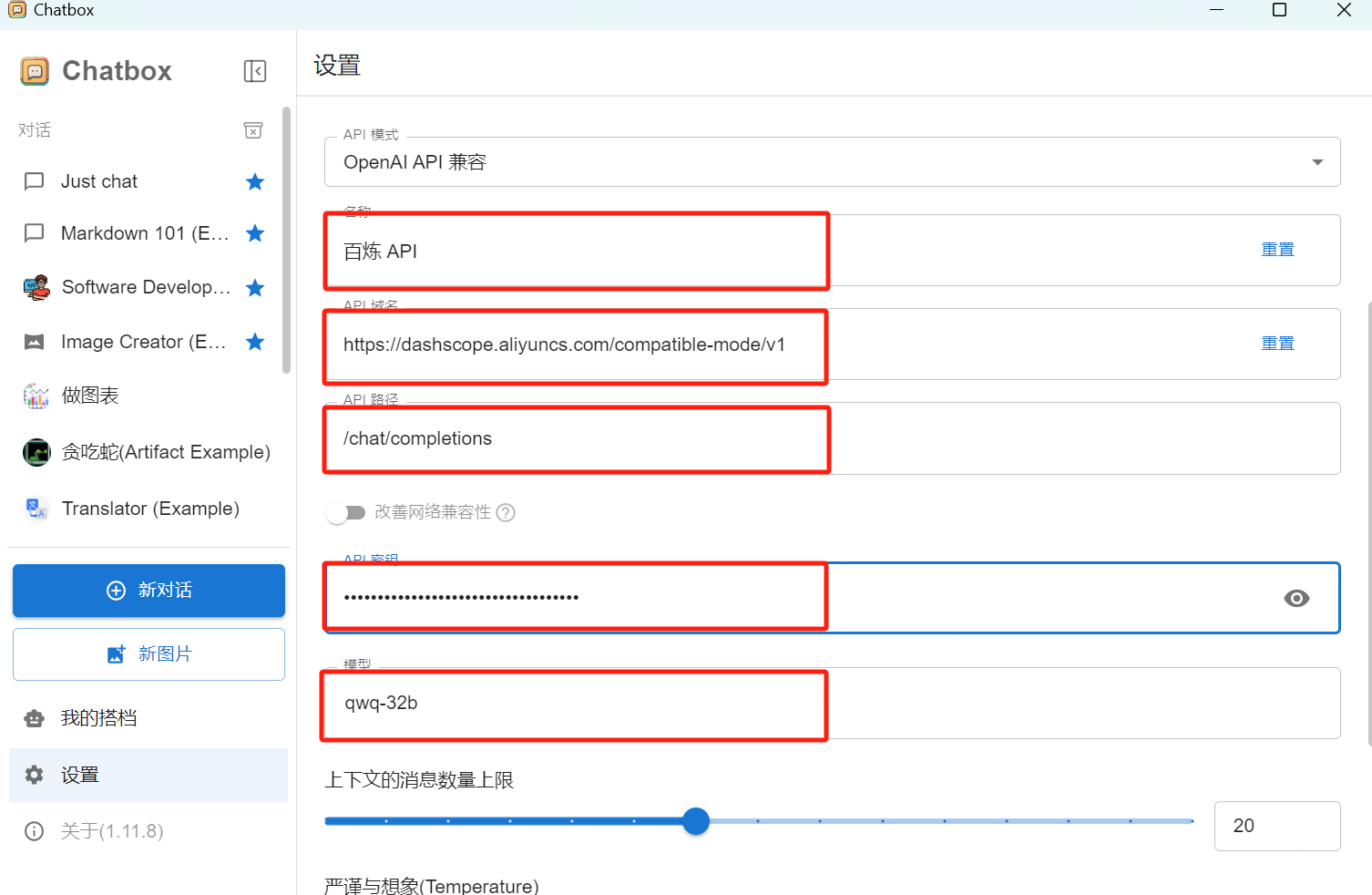This screenshot has width=1372, height=895.
Task: Maximize the Chatbox window
Action: coord(1279,10)
